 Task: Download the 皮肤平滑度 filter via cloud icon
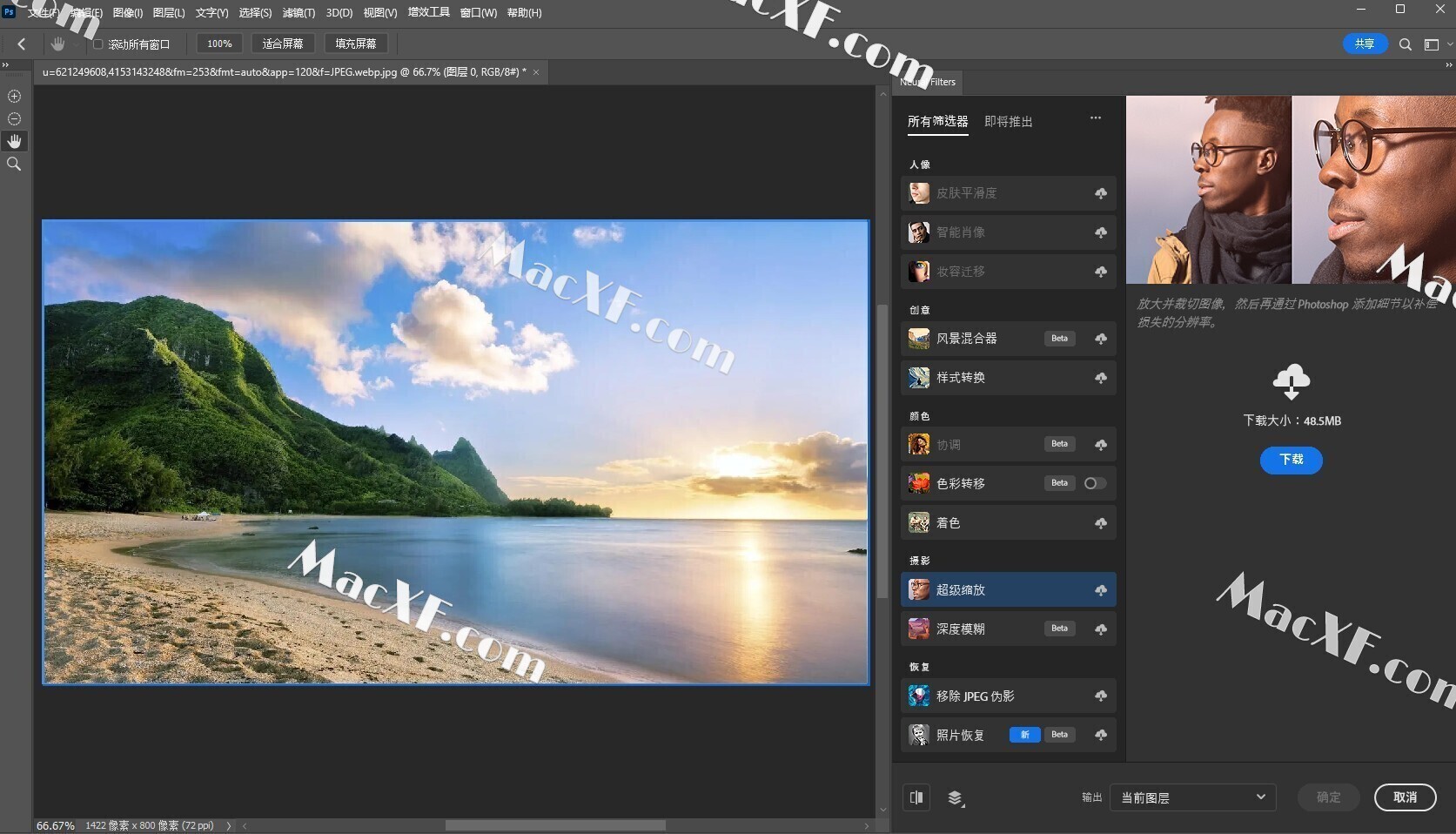pos(1101,193)
